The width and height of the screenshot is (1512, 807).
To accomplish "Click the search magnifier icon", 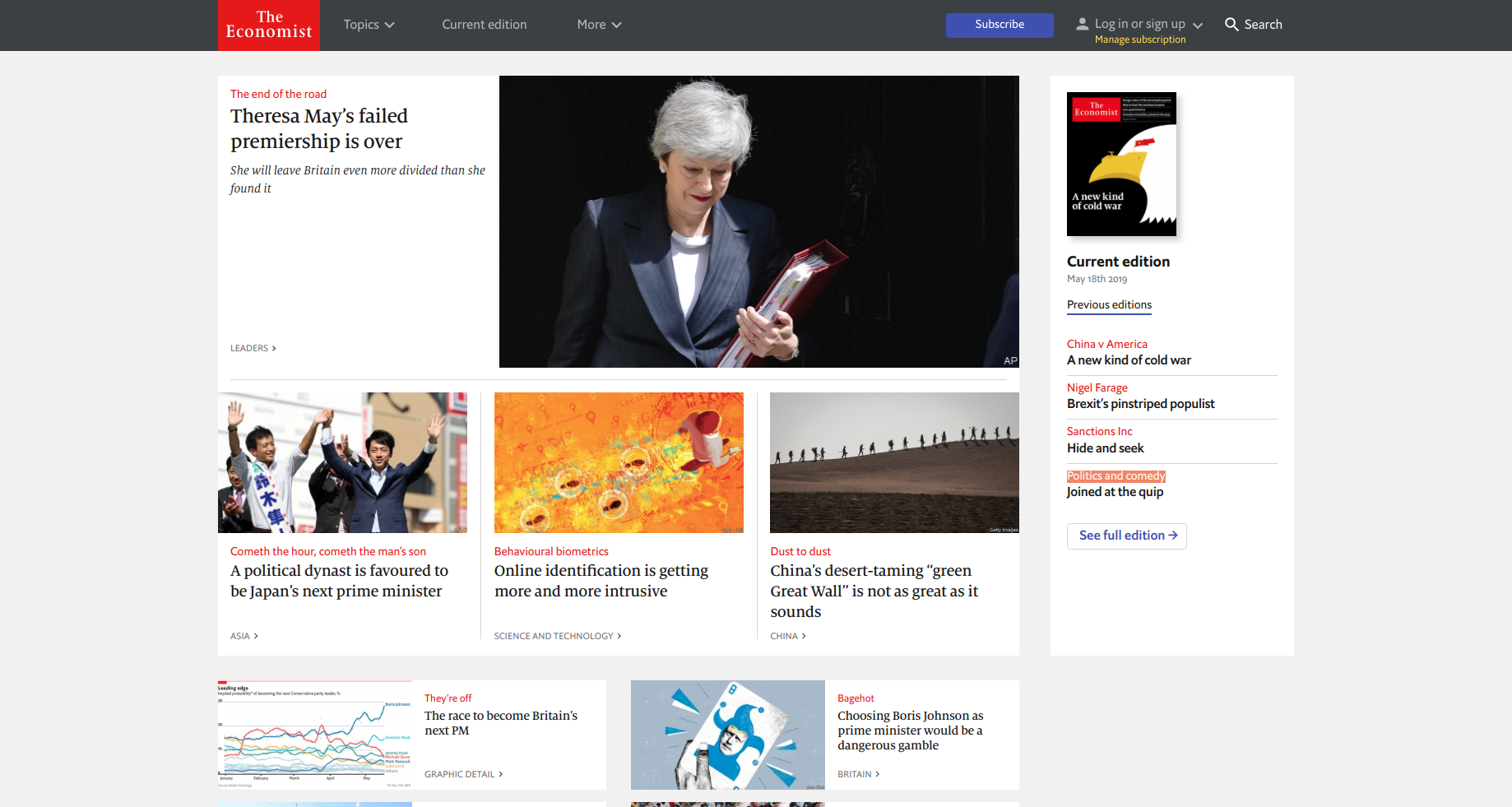I will 1231,25.
